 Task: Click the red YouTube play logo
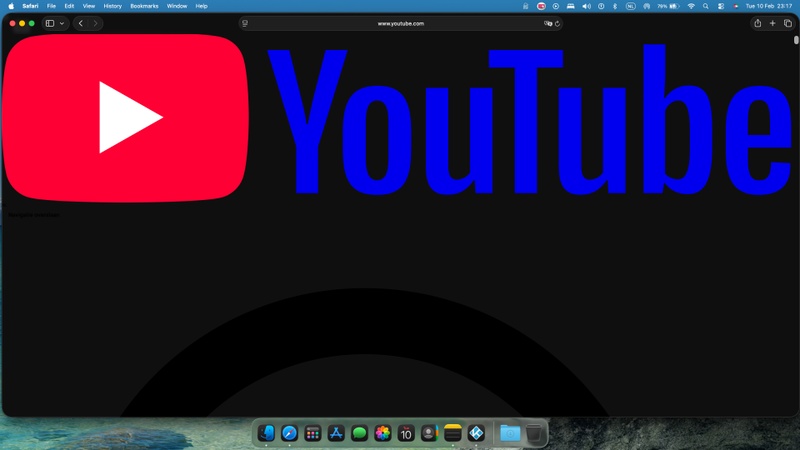126,118
